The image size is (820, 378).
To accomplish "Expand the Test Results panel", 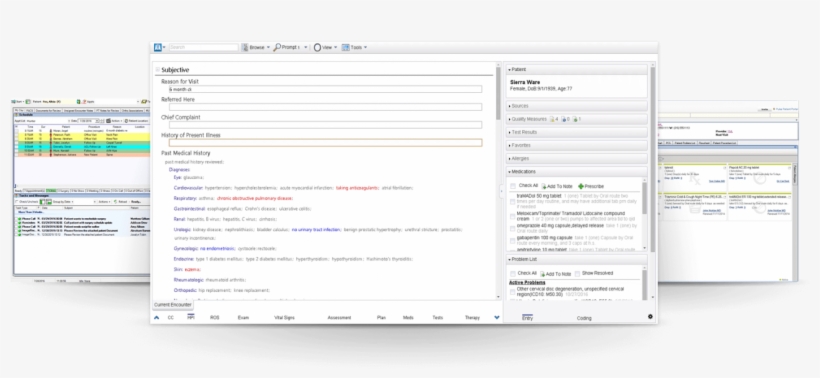I will click(576, 132).
